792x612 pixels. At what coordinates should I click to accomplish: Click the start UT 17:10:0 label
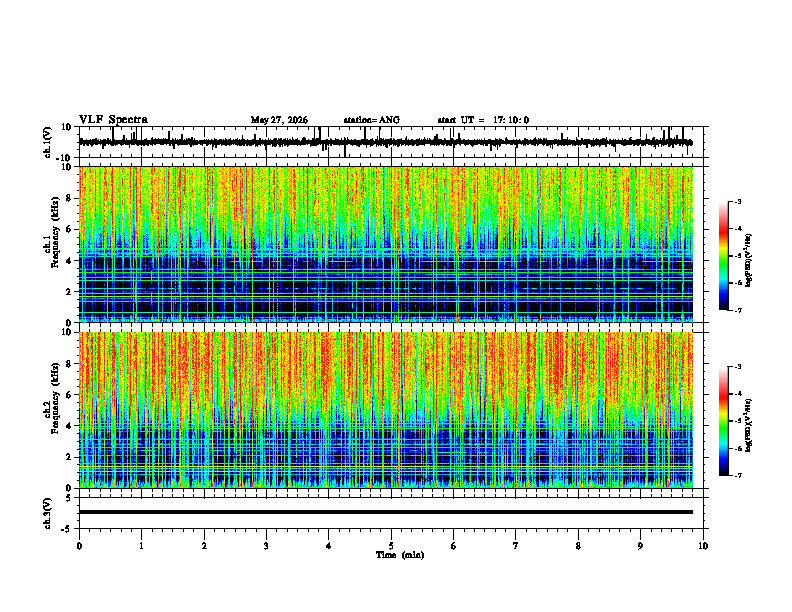pos(483,120)
